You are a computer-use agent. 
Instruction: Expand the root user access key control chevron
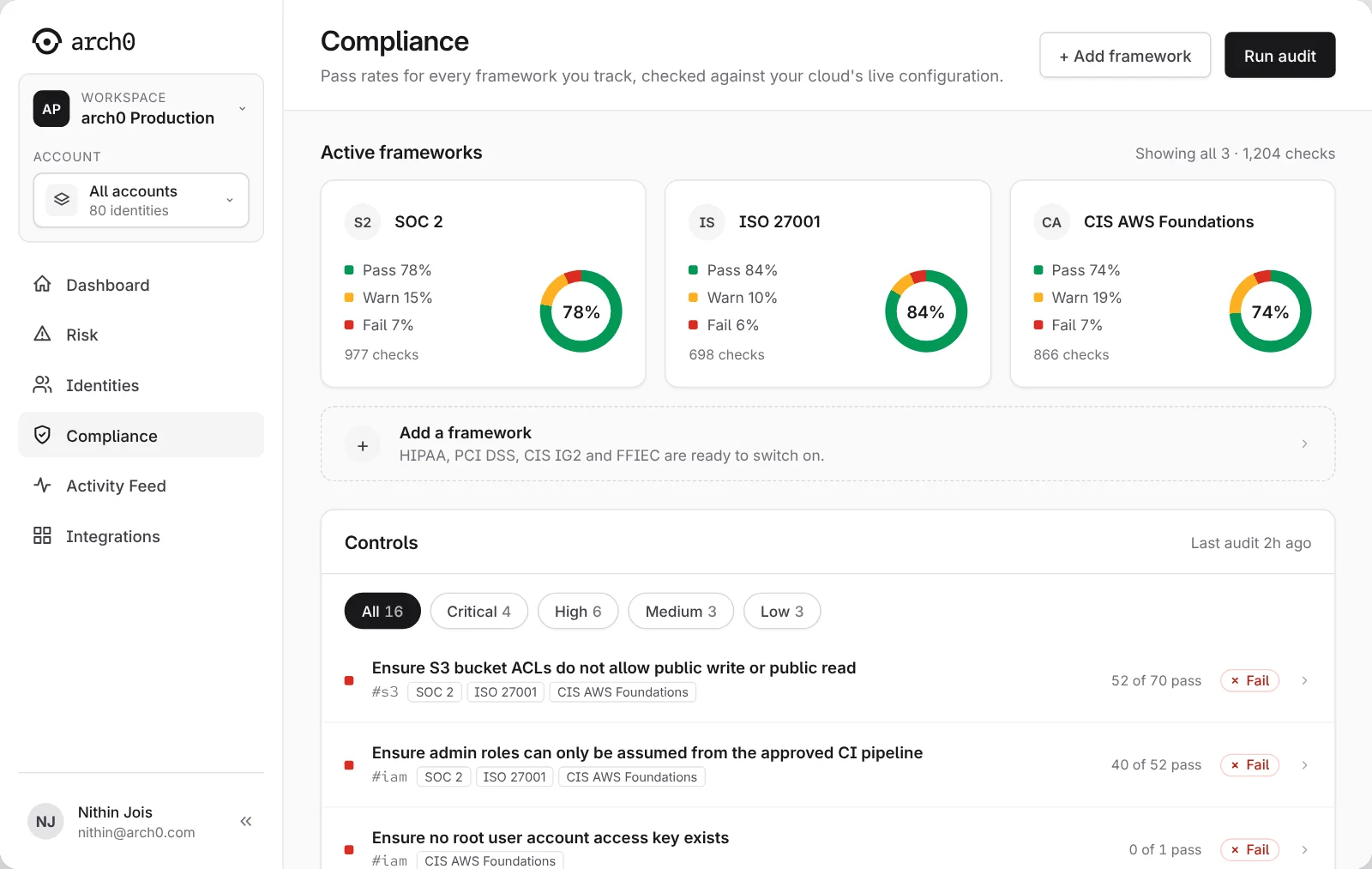tap(1304, 849)
